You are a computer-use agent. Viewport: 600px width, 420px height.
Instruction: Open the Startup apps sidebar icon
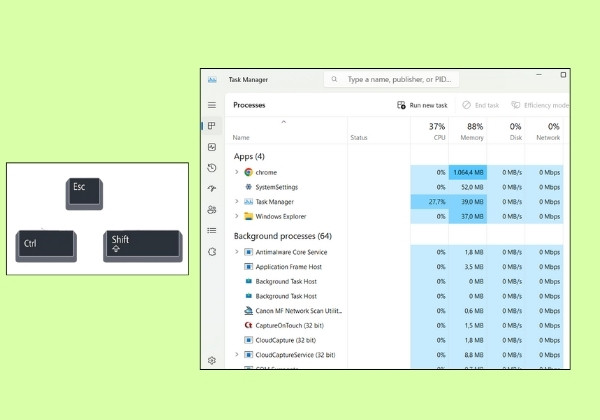pos(212,188)
